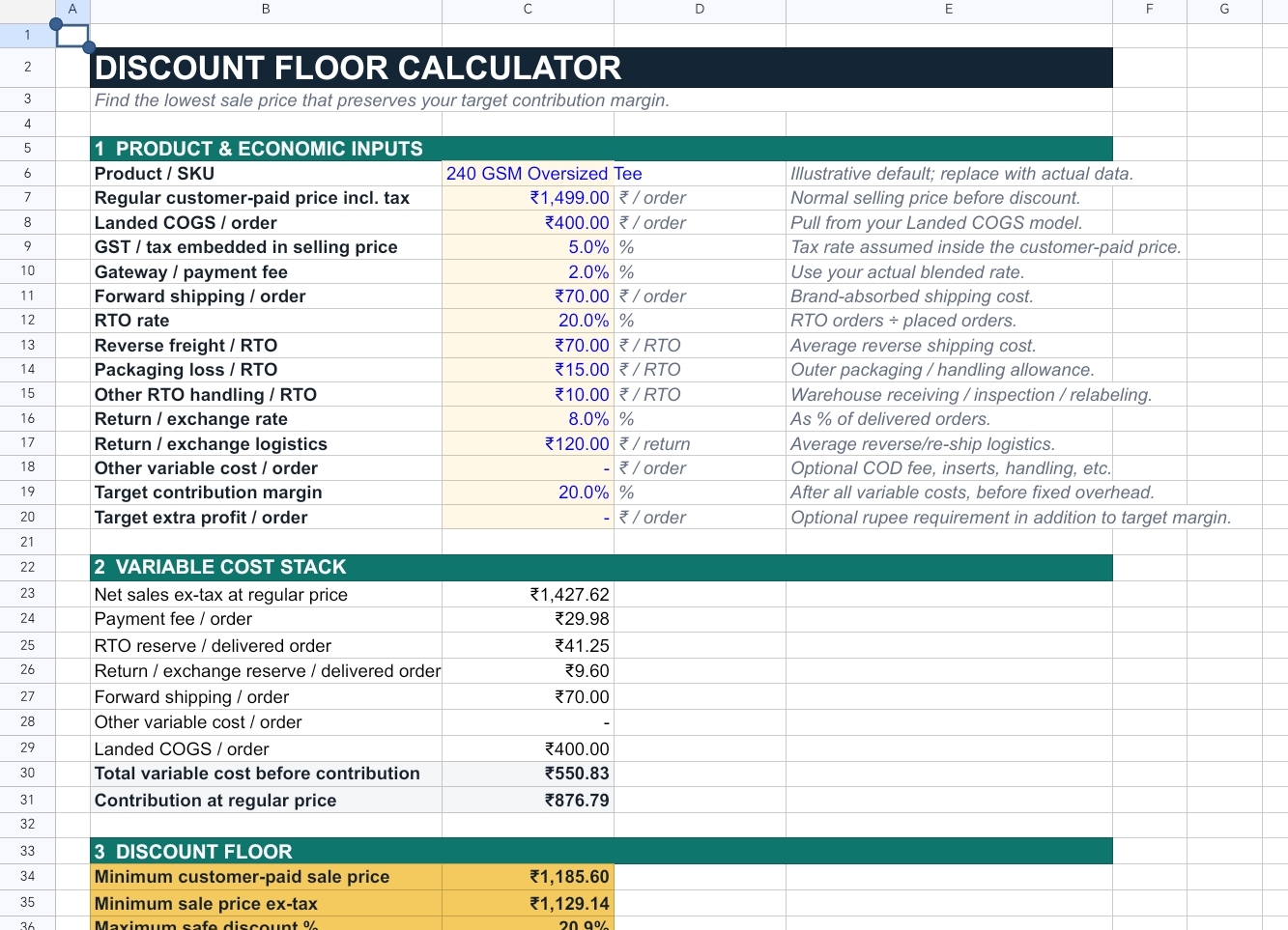Click RTO rate value 20.0%
Screen dimensions: 1288x930
(x=528, y=321)
